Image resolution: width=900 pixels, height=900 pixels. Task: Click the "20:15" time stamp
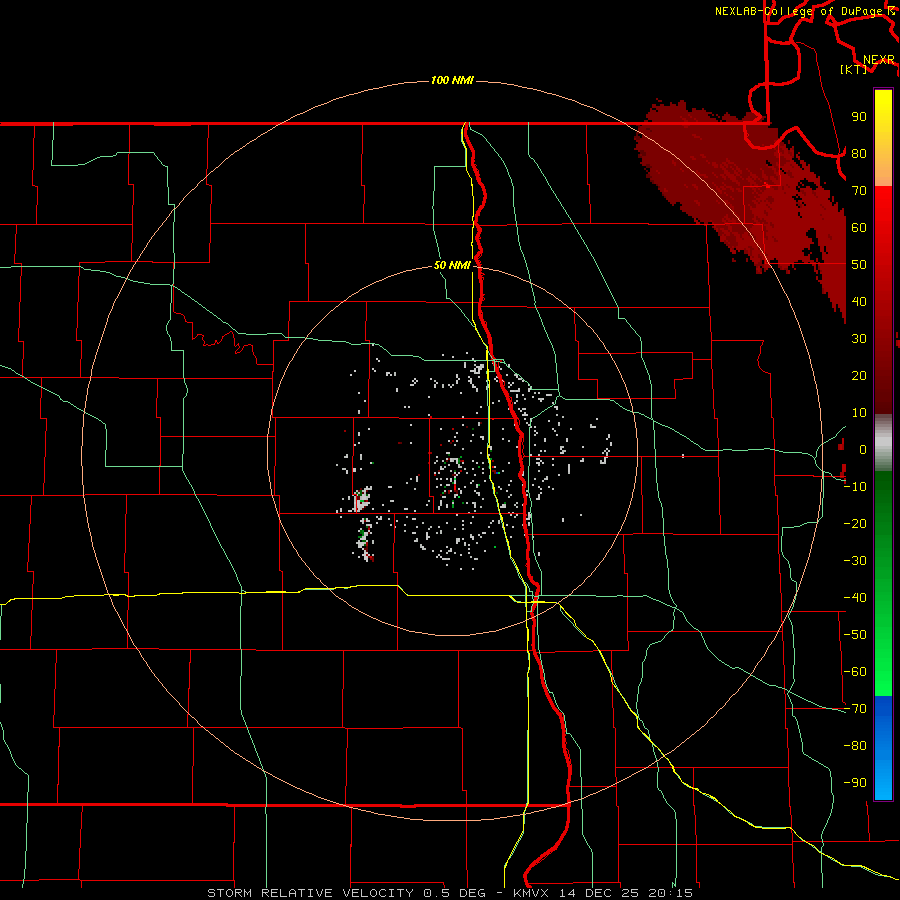pyautogui.click(x=671, y=893)
